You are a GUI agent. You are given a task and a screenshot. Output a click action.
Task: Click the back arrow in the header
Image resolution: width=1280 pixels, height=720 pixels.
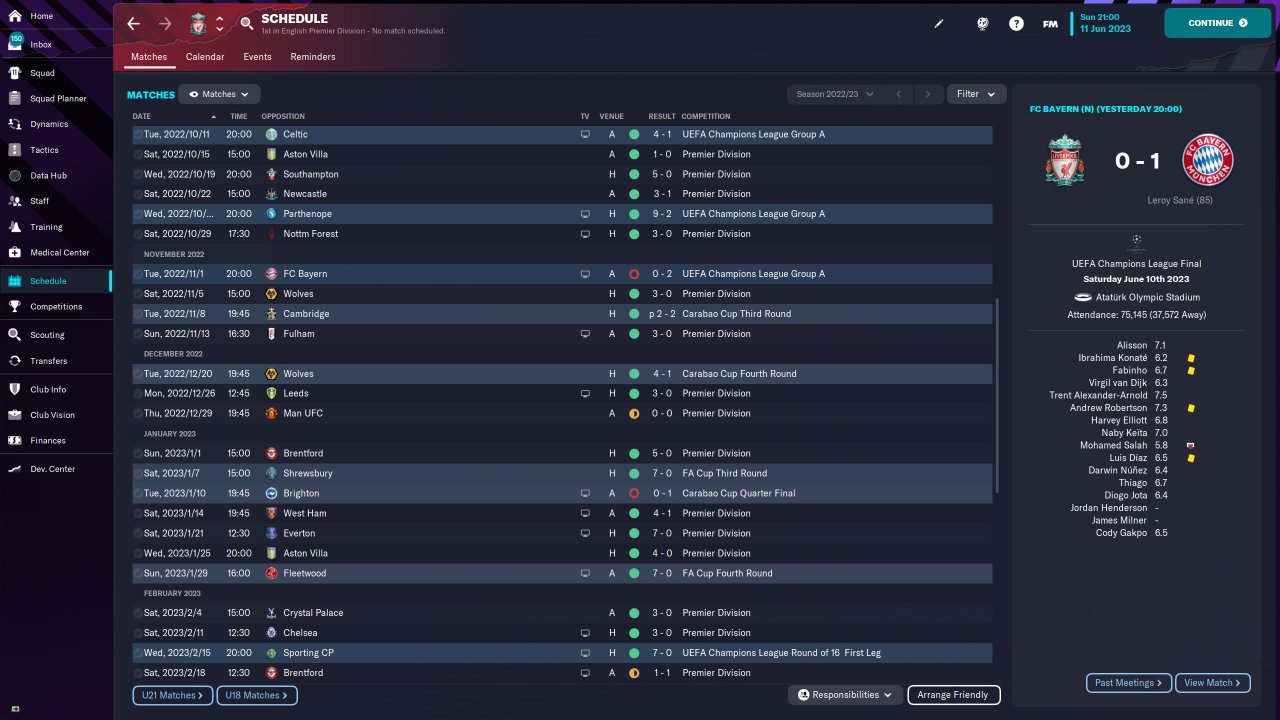click(133, 23)
